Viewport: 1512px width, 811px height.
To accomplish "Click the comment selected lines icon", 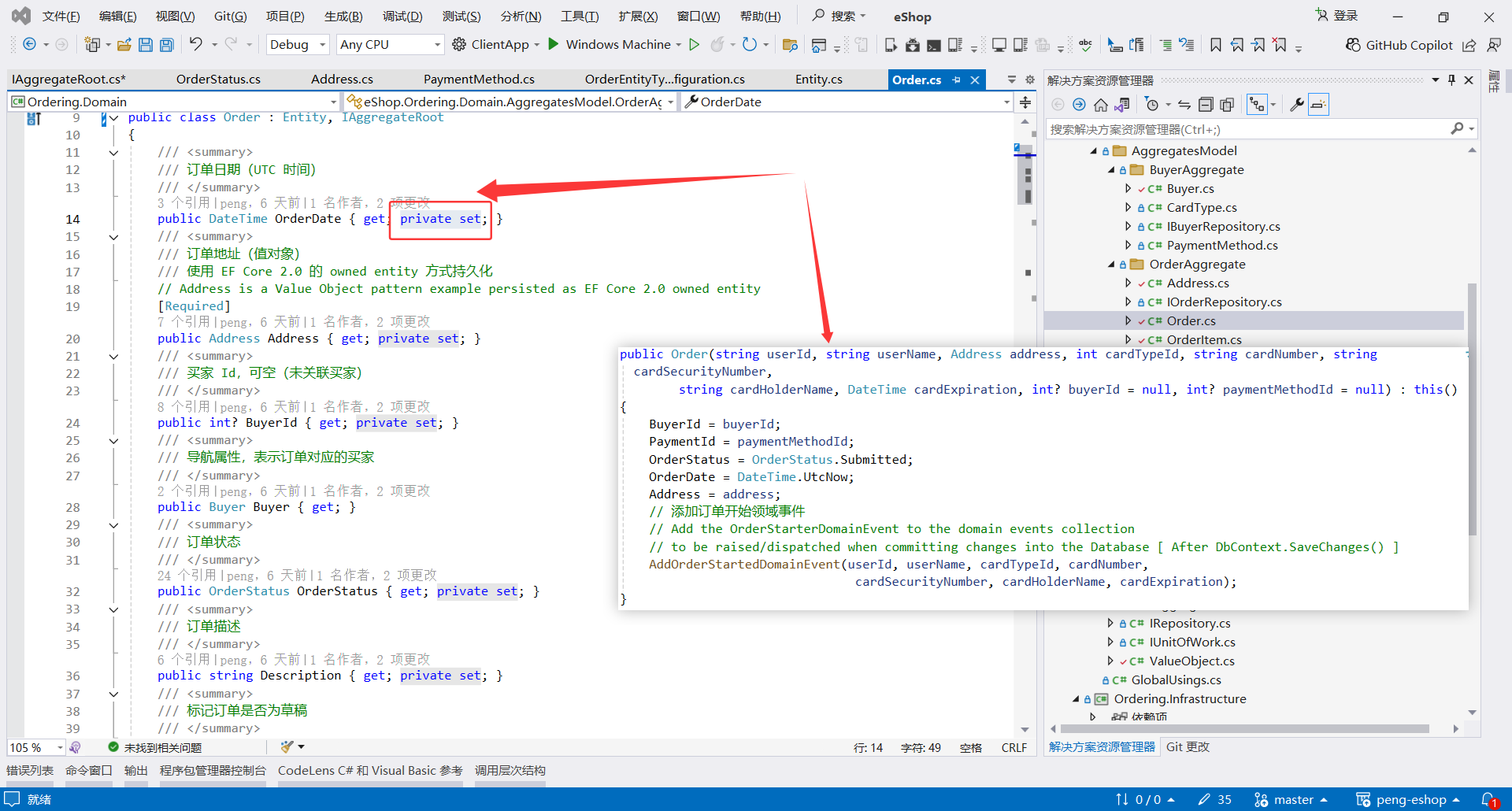I will (1165, 45).
